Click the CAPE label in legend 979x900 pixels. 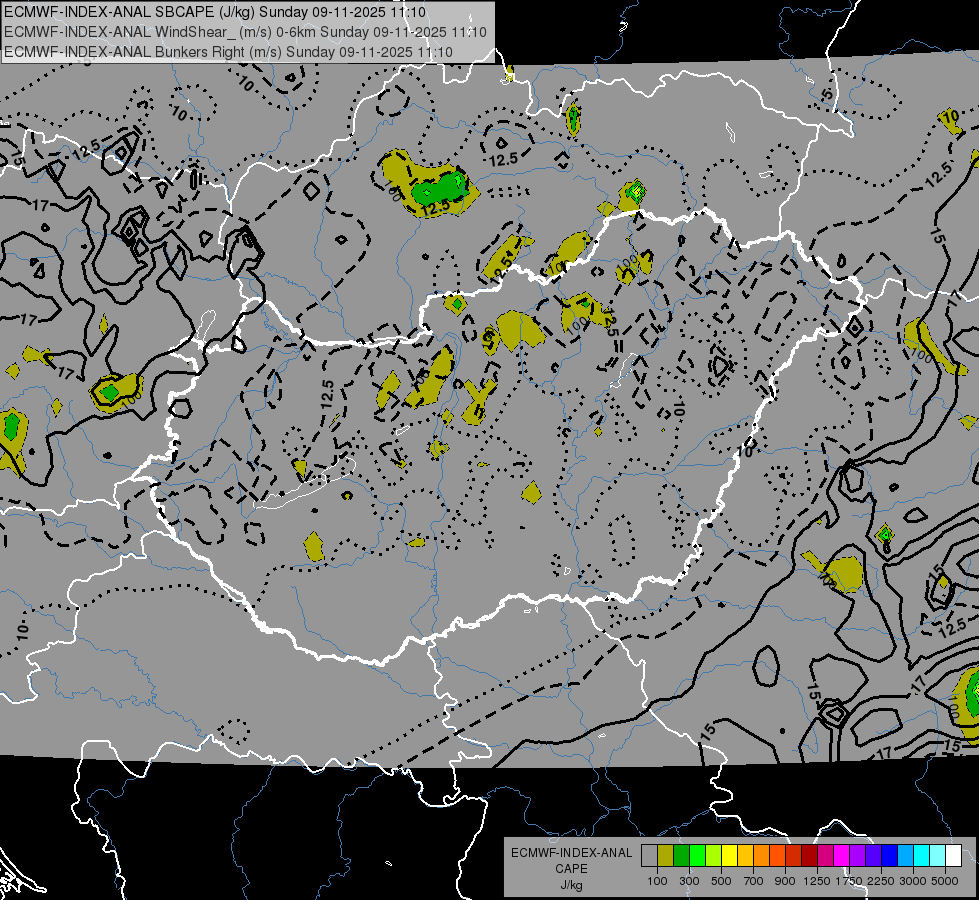point(571,869)
